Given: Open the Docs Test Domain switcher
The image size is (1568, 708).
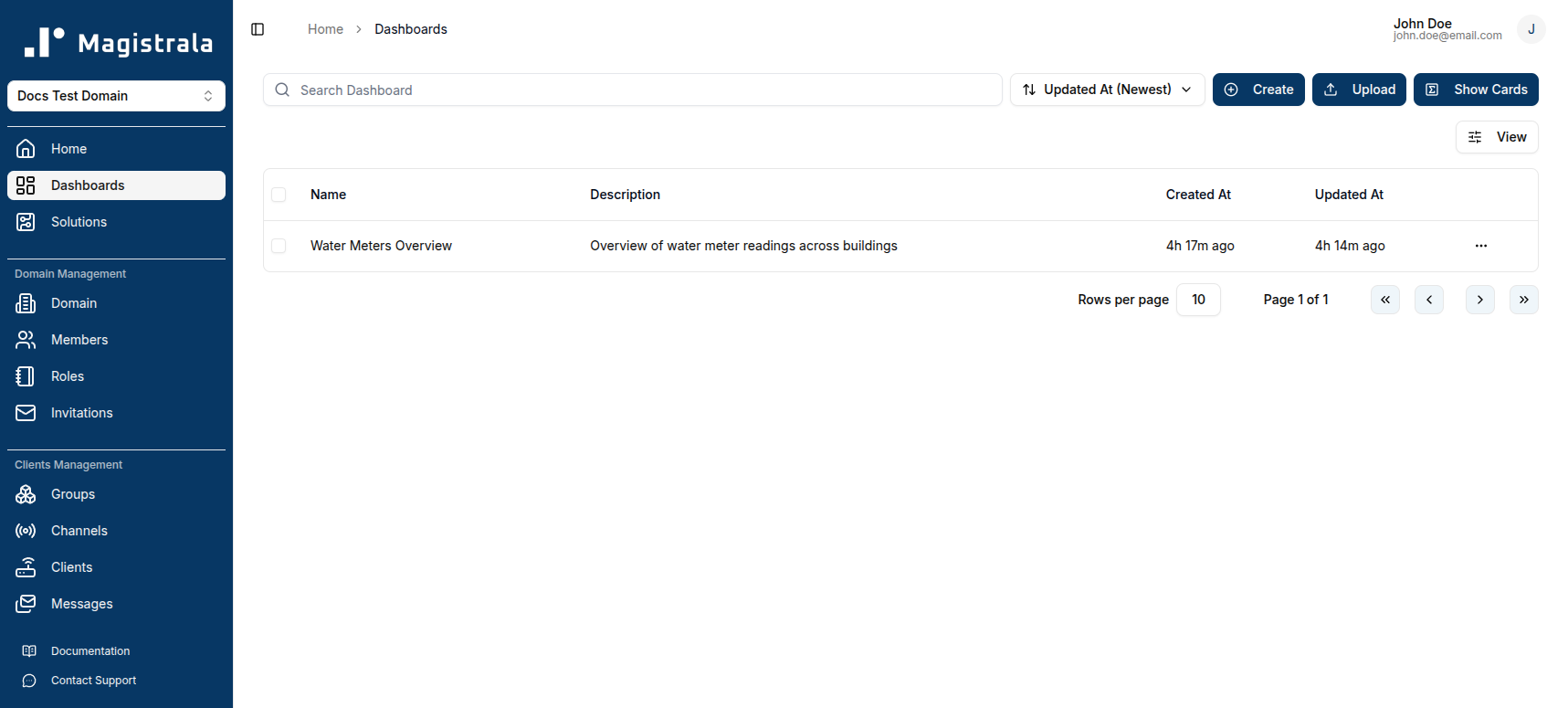Looking at the screenshot, I should (x=116, y=96).
